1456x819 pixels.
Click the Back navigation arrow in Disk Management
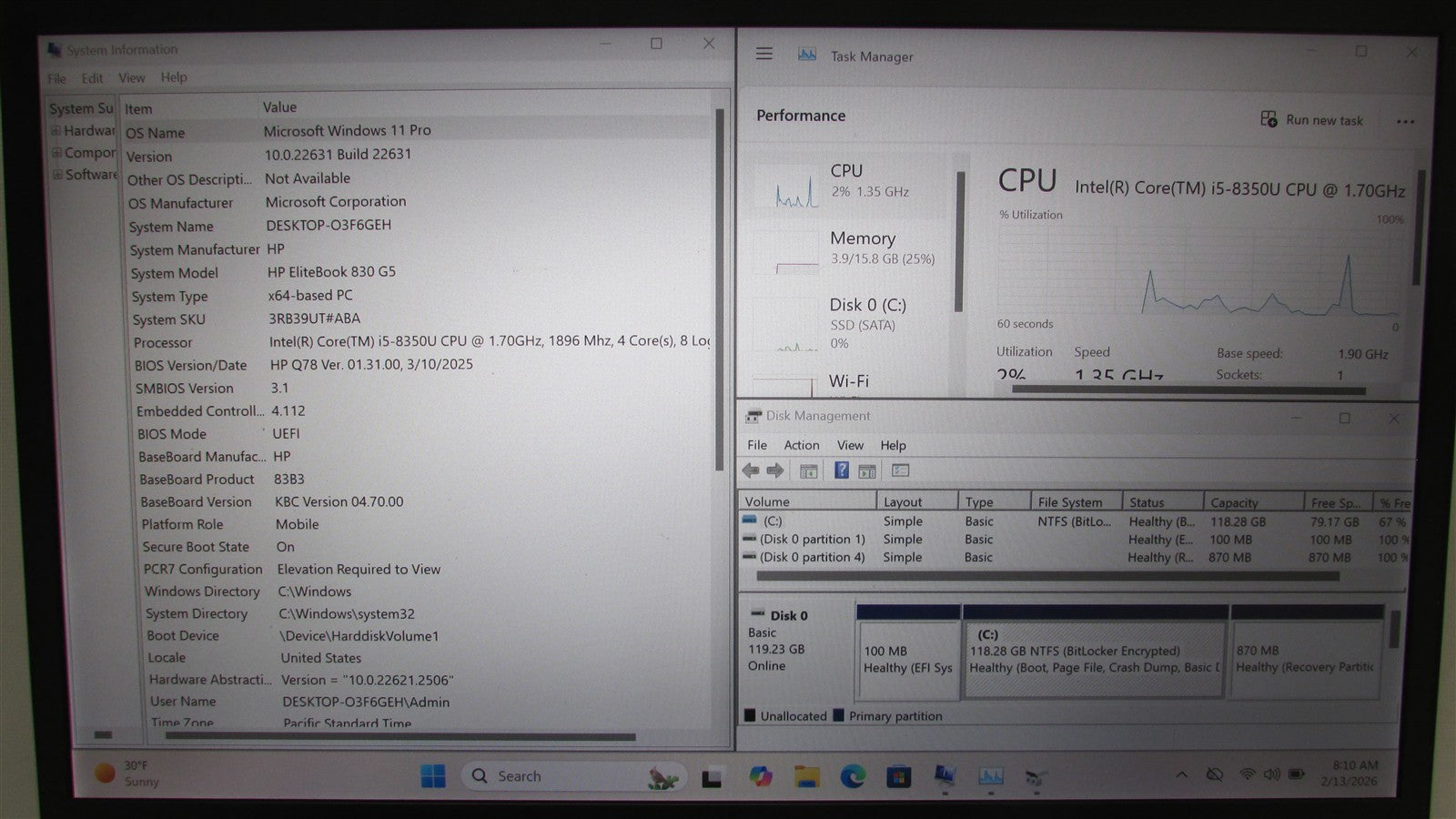(x=751, y=470)
